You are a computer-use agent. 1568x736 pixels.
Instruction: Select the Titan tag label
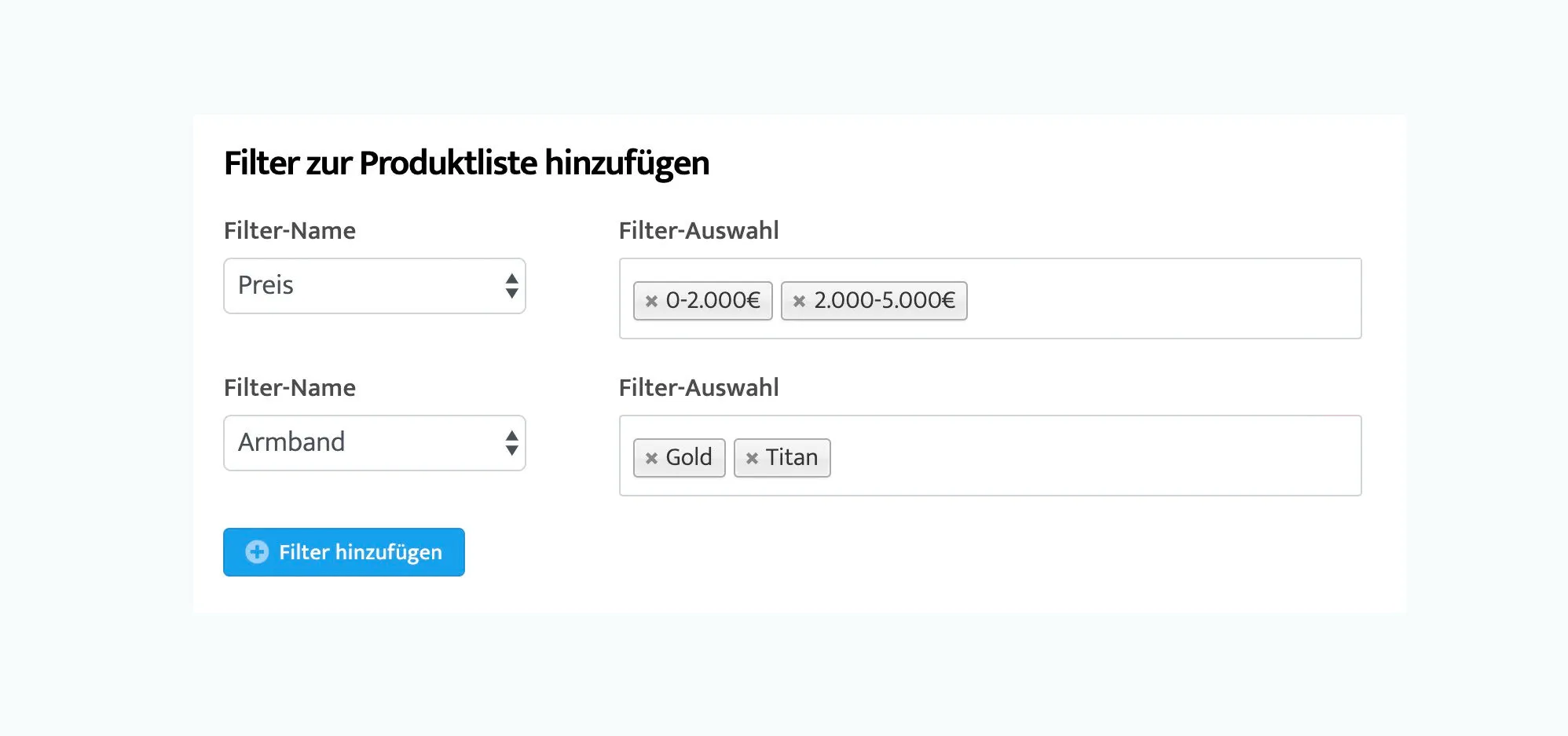pyautogui.click(x=792, y=457)
